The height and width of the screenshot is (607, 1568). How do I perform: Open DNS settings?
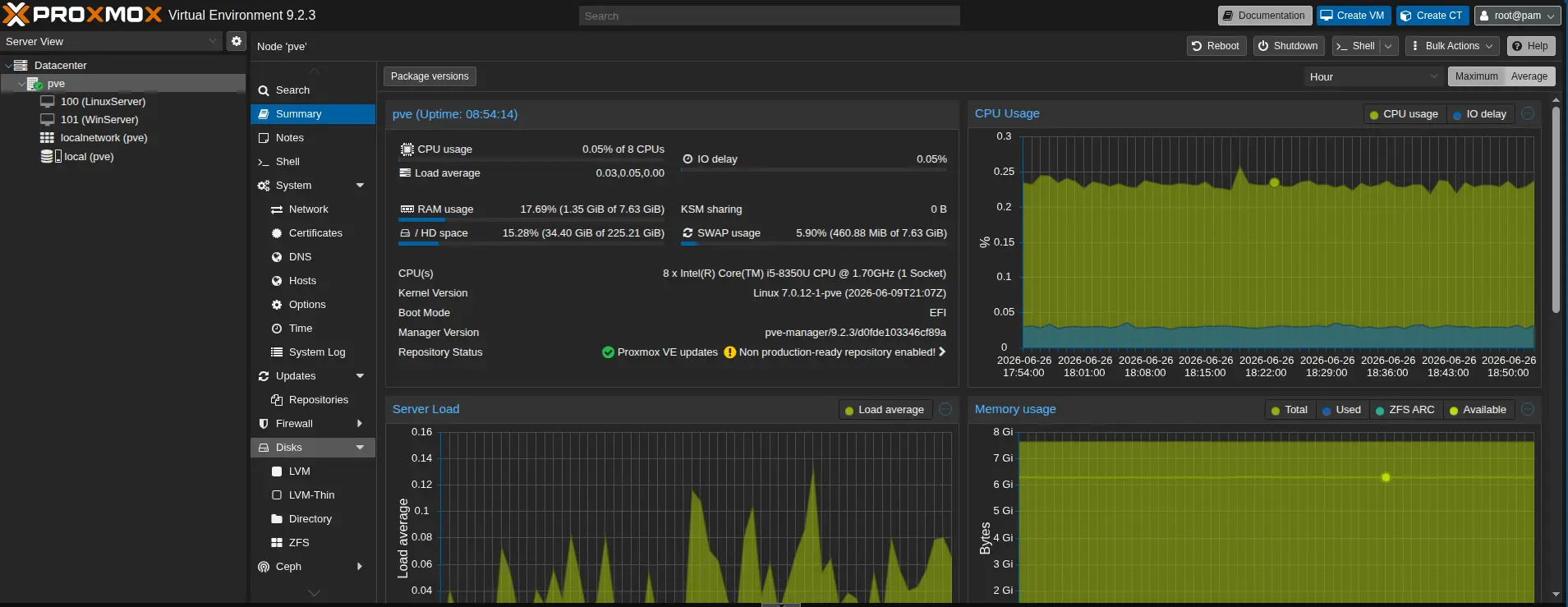pyautogui.click(x=313, y=257)
